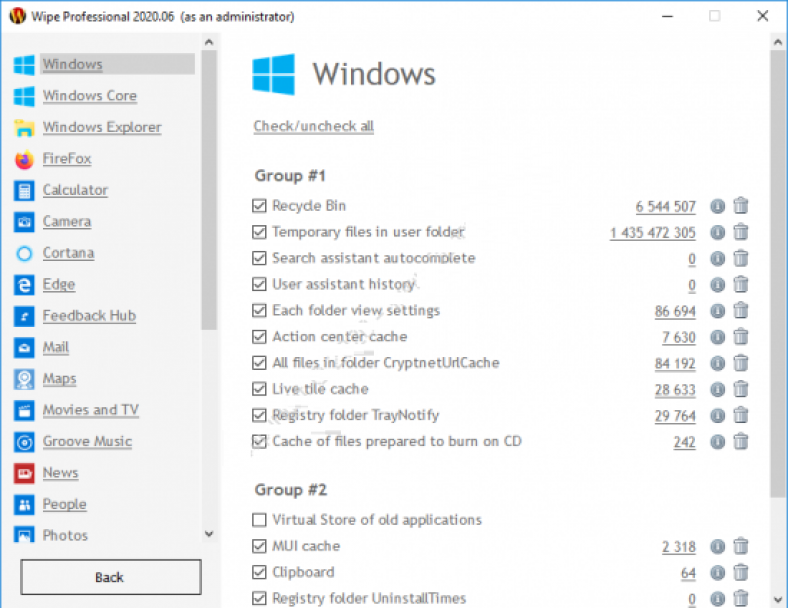788x608 pixels.
Task: Uncheck Temporary files in user folder checkbox
Action: point(259,232)
